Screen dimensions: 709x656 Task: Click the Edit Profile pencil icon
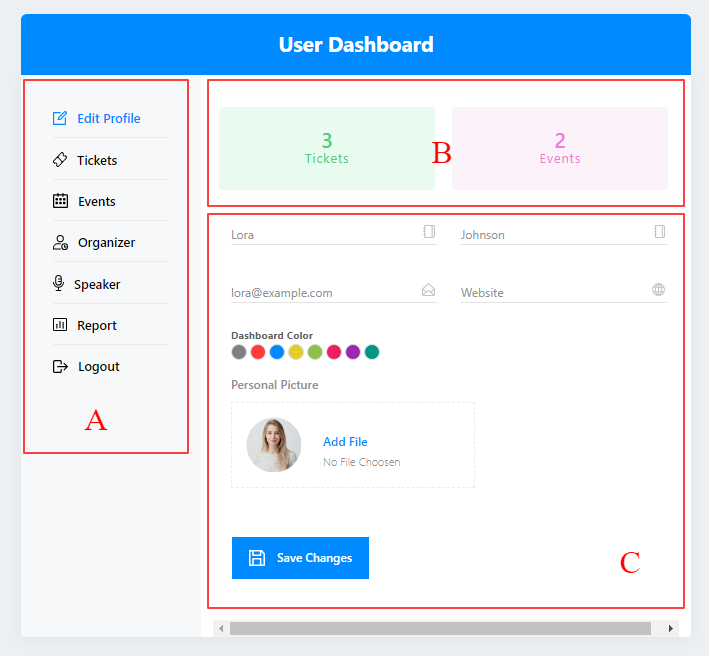click(60, 118)
